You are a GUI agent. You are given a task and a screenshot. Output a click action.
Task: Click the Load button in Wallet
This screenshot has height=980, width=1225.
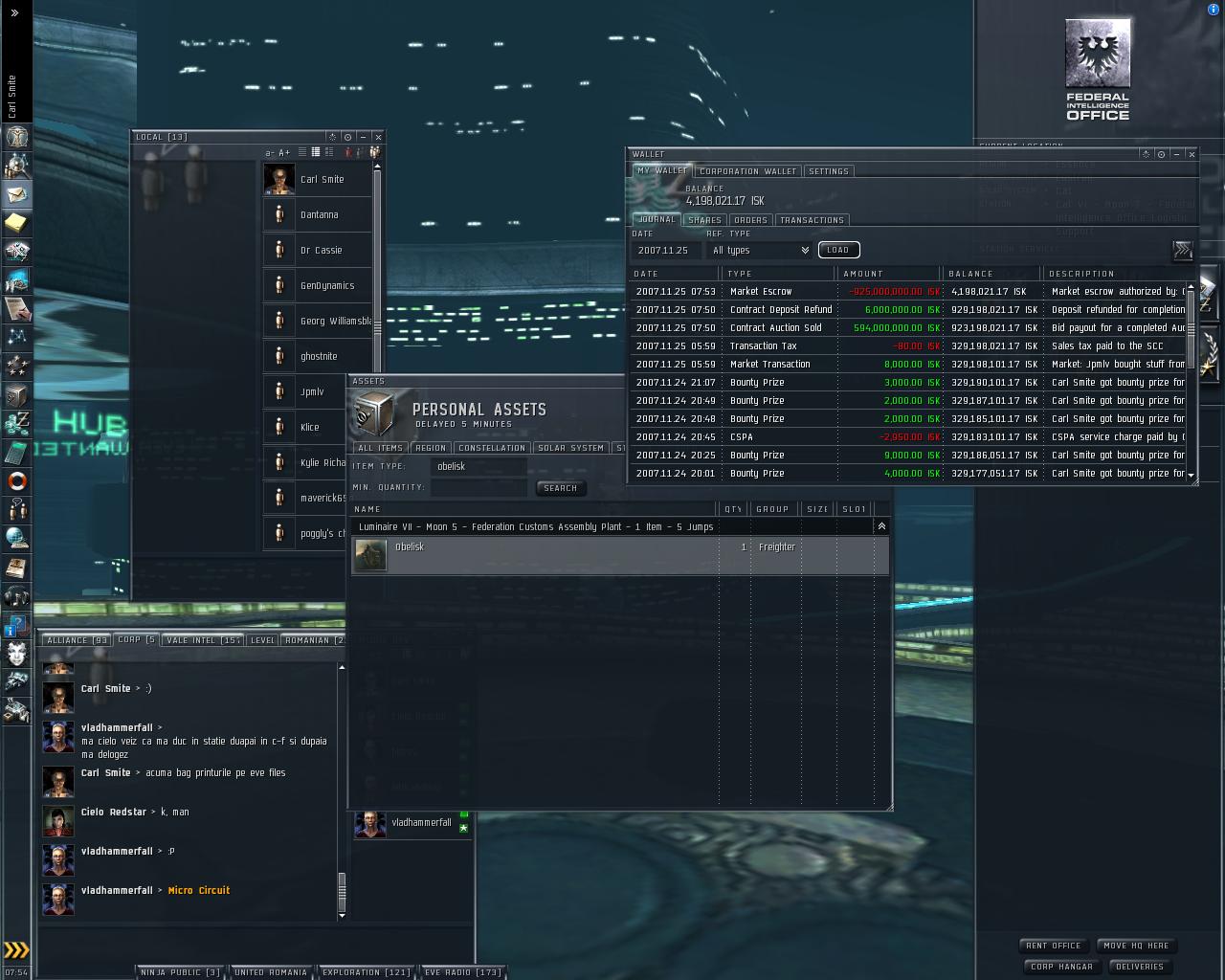[838, 250]
